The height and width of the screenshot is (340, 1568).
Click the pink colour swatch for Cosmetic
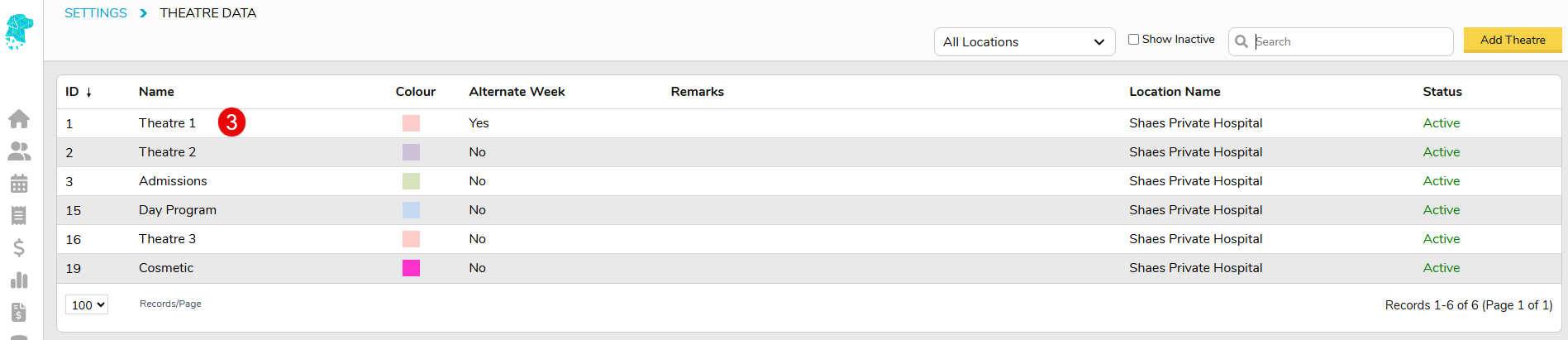point(411,268)
